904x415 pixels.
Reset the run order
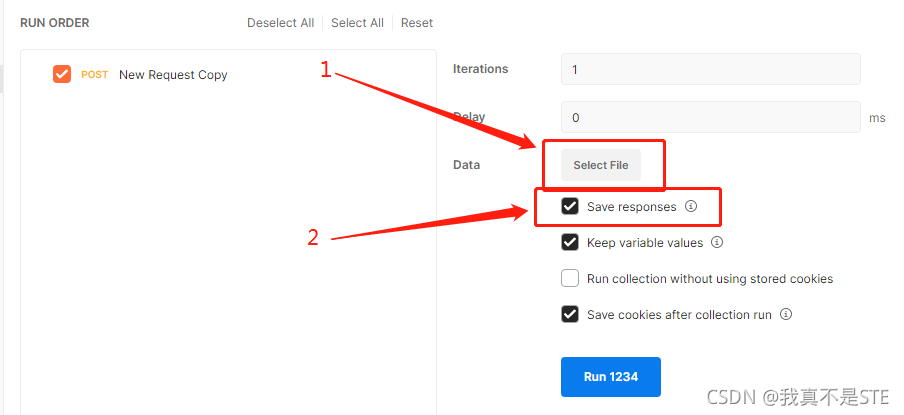coord(417,23)
